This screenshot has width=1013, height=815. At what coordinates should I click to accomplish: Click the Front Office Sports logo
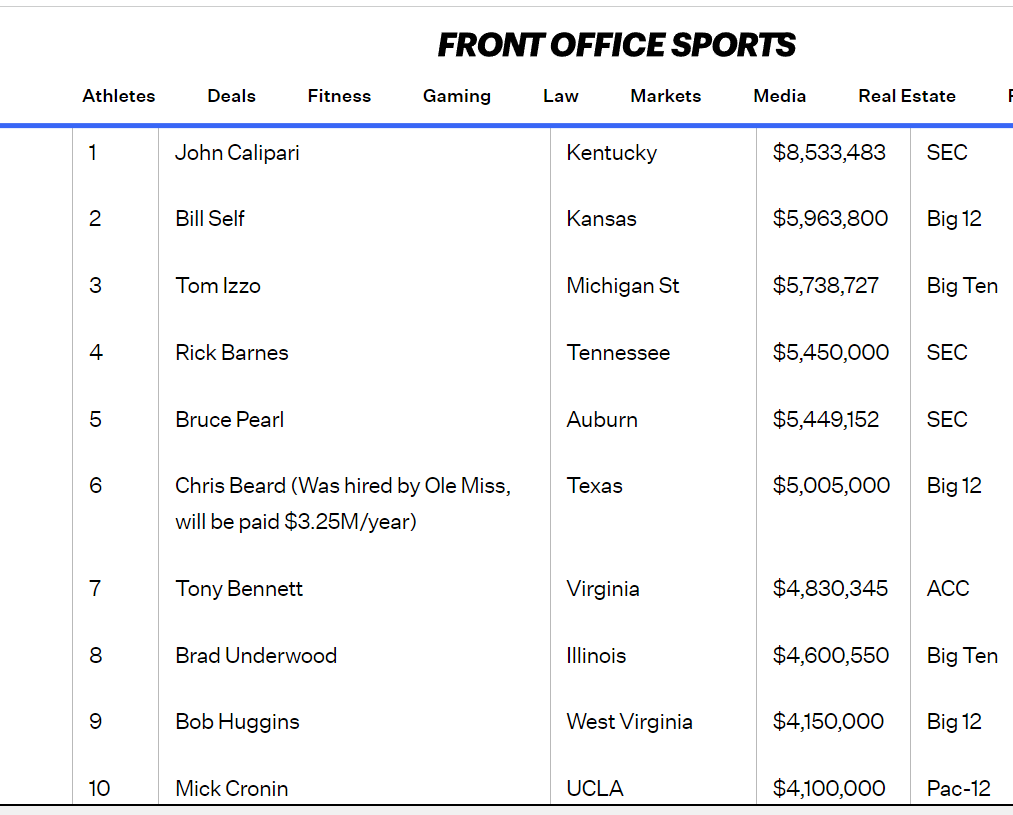617,45
